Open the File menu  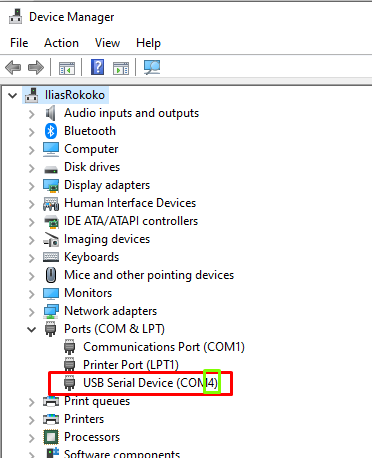(19, 43)
